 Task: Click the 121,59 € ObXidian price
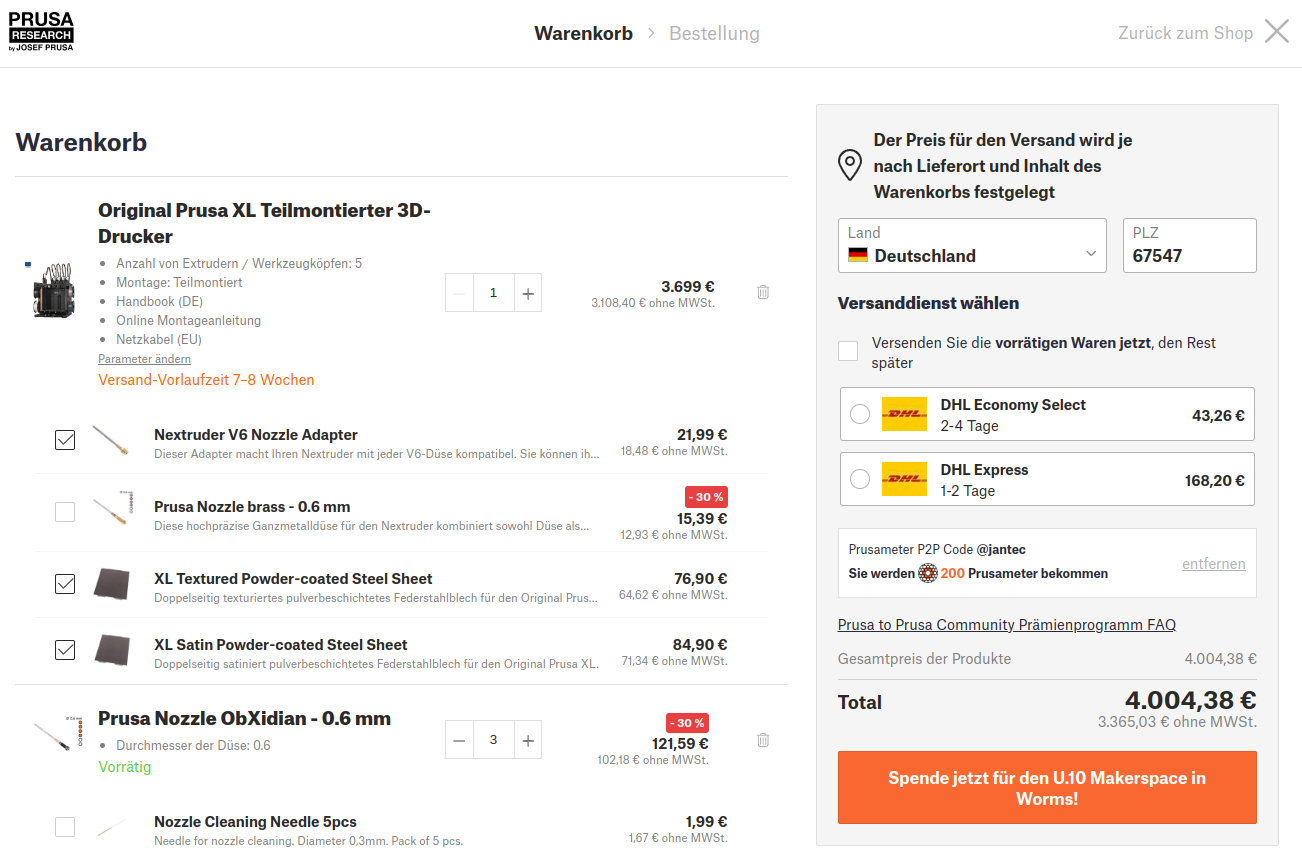[x=680, y=744]
